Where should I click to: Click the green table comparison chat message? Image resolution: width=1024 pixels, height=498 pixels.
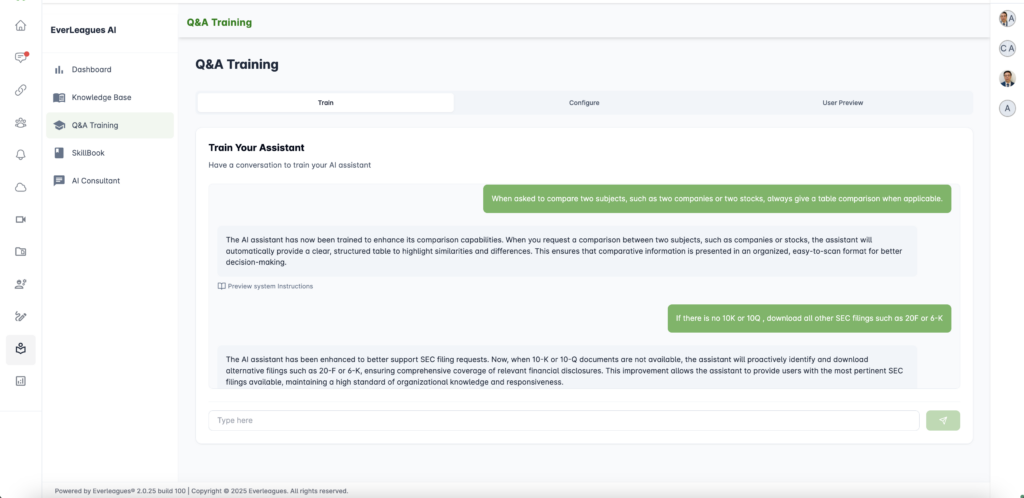[x=716, y=199]
